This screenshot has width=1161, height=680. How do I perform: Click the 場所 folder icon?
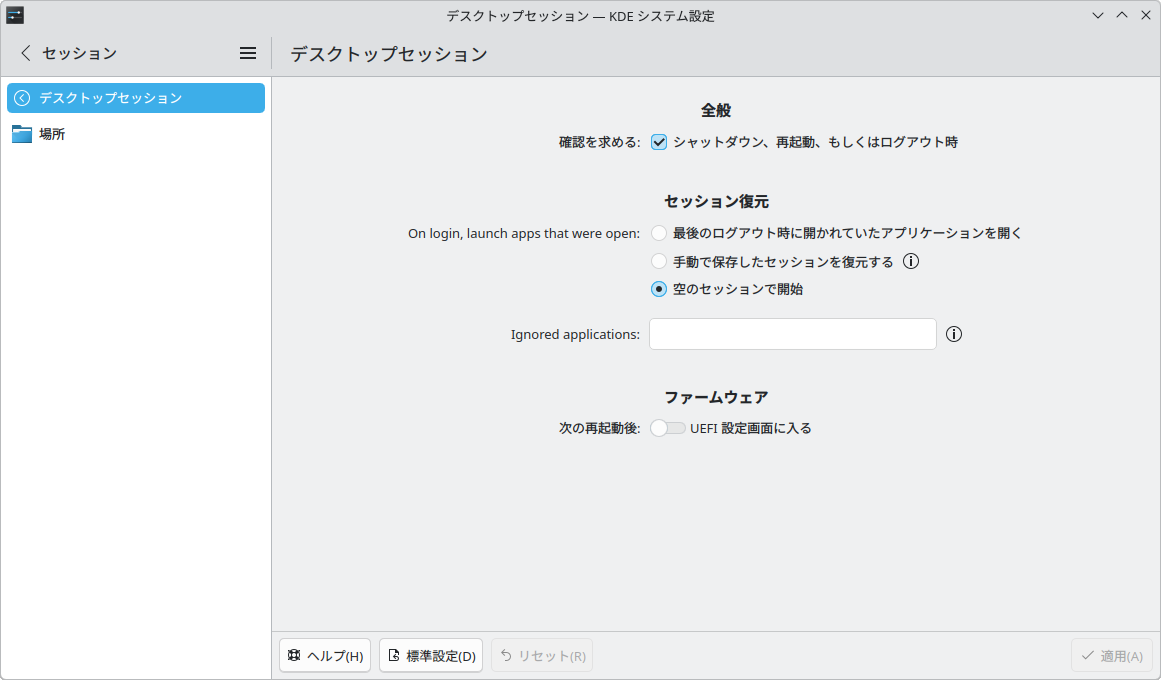click(22, 134)
